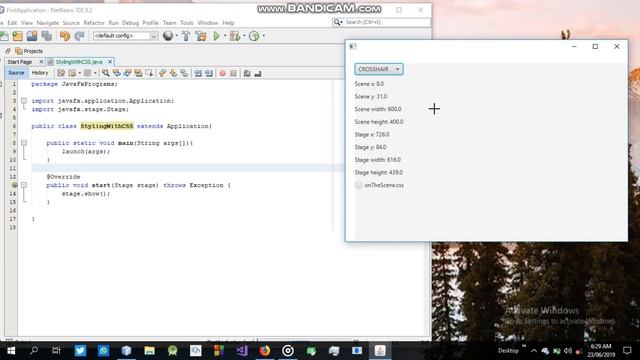Open the Debug menu
Screen dimensions: 640x360
click(131, 23)
